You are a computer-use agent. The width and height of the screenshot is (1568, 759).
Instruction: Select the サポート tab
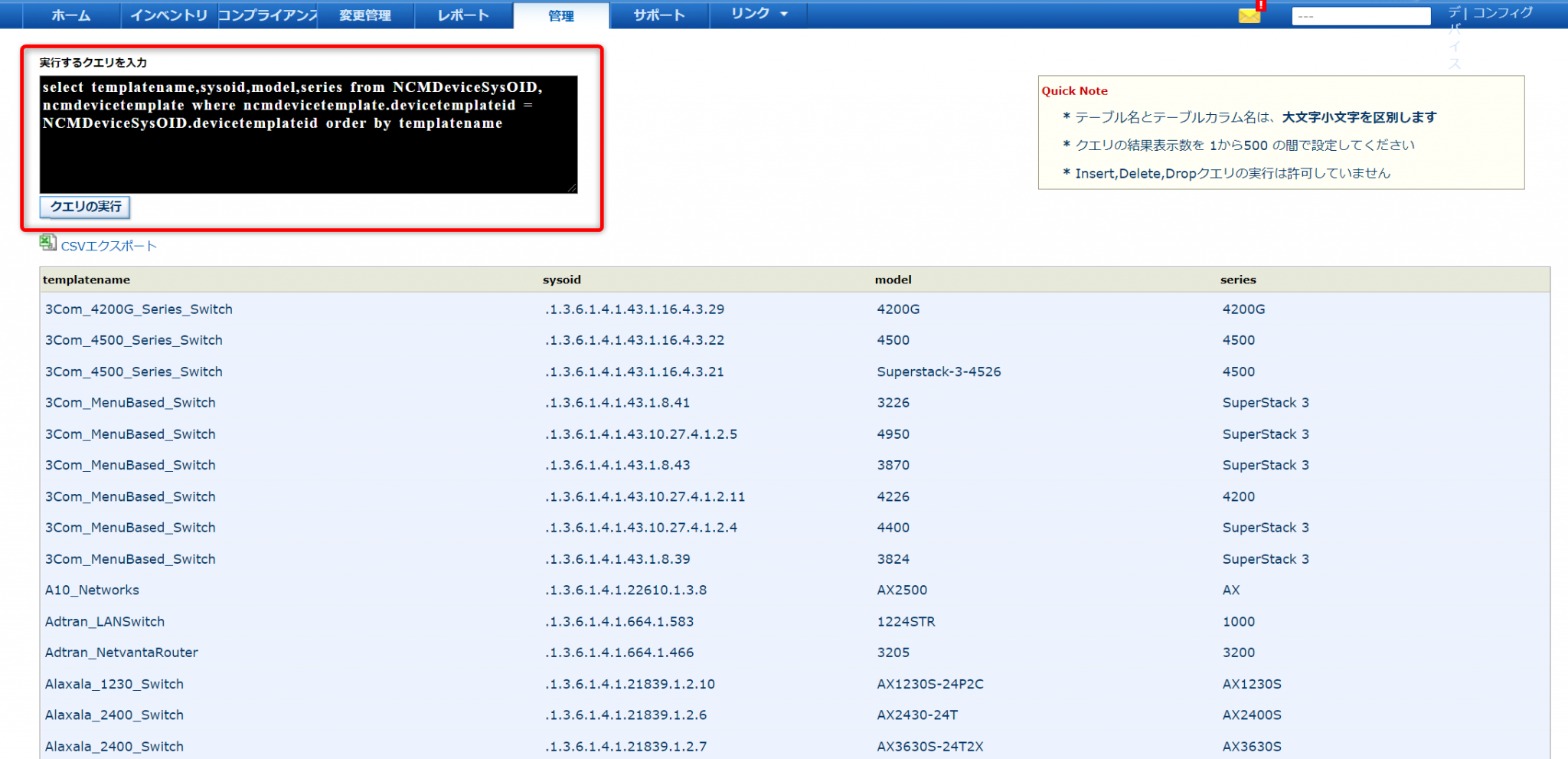point(659,14)
